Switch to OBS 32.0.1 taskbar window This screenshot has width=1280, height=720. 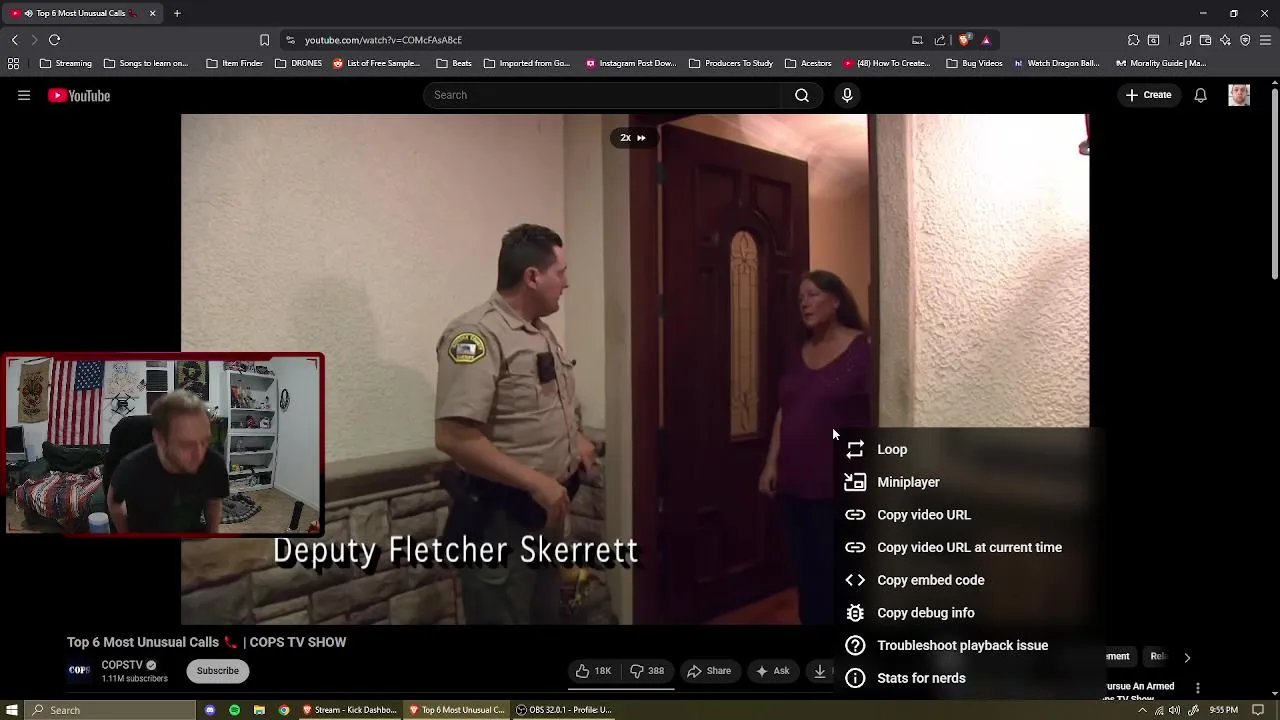pyautogui.click(x=565, y=710)
